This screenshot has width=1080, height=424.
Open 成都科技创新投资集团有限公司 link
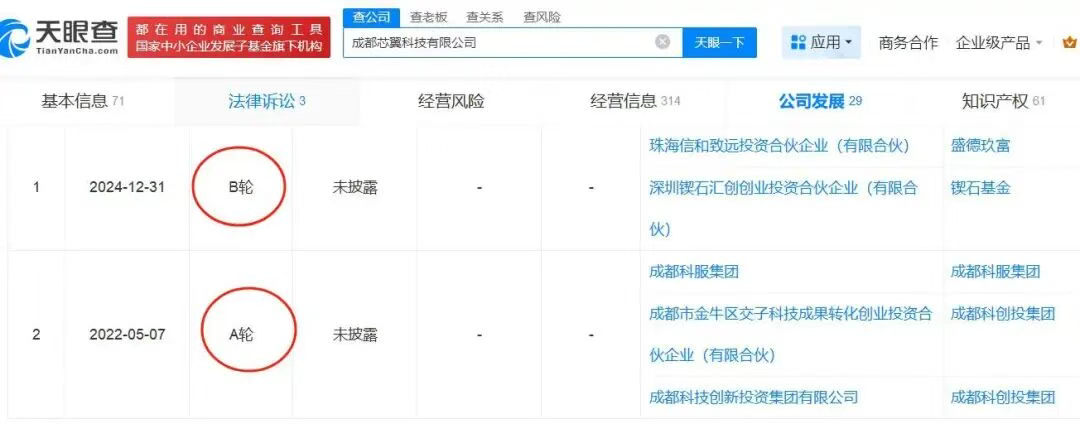click(x=754, y=397)
